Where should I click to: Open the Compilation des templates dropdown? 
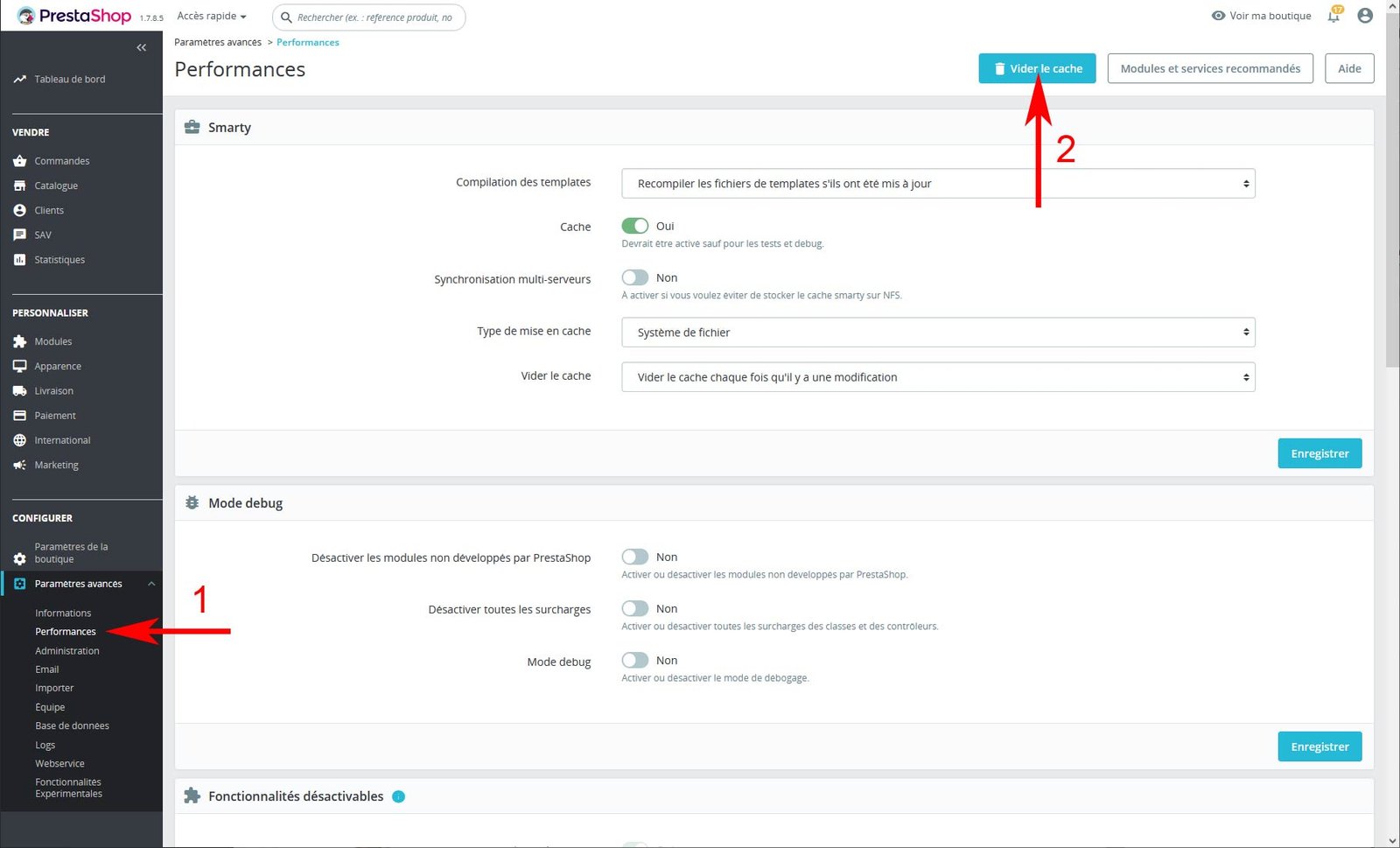[938, 184]
